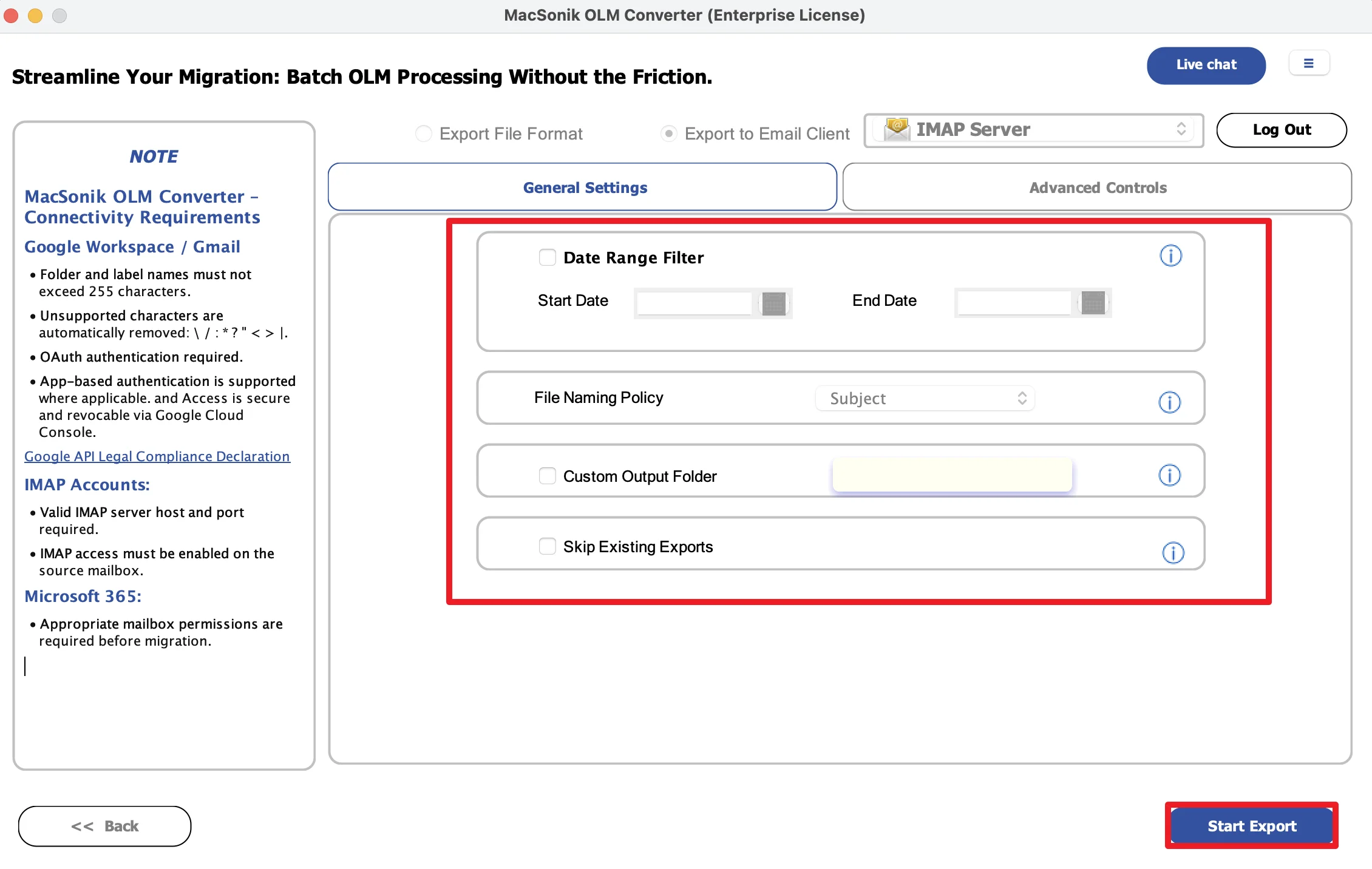Open the hamburger menu icon
The image size is (1372, 869).
click(1309, 63)
